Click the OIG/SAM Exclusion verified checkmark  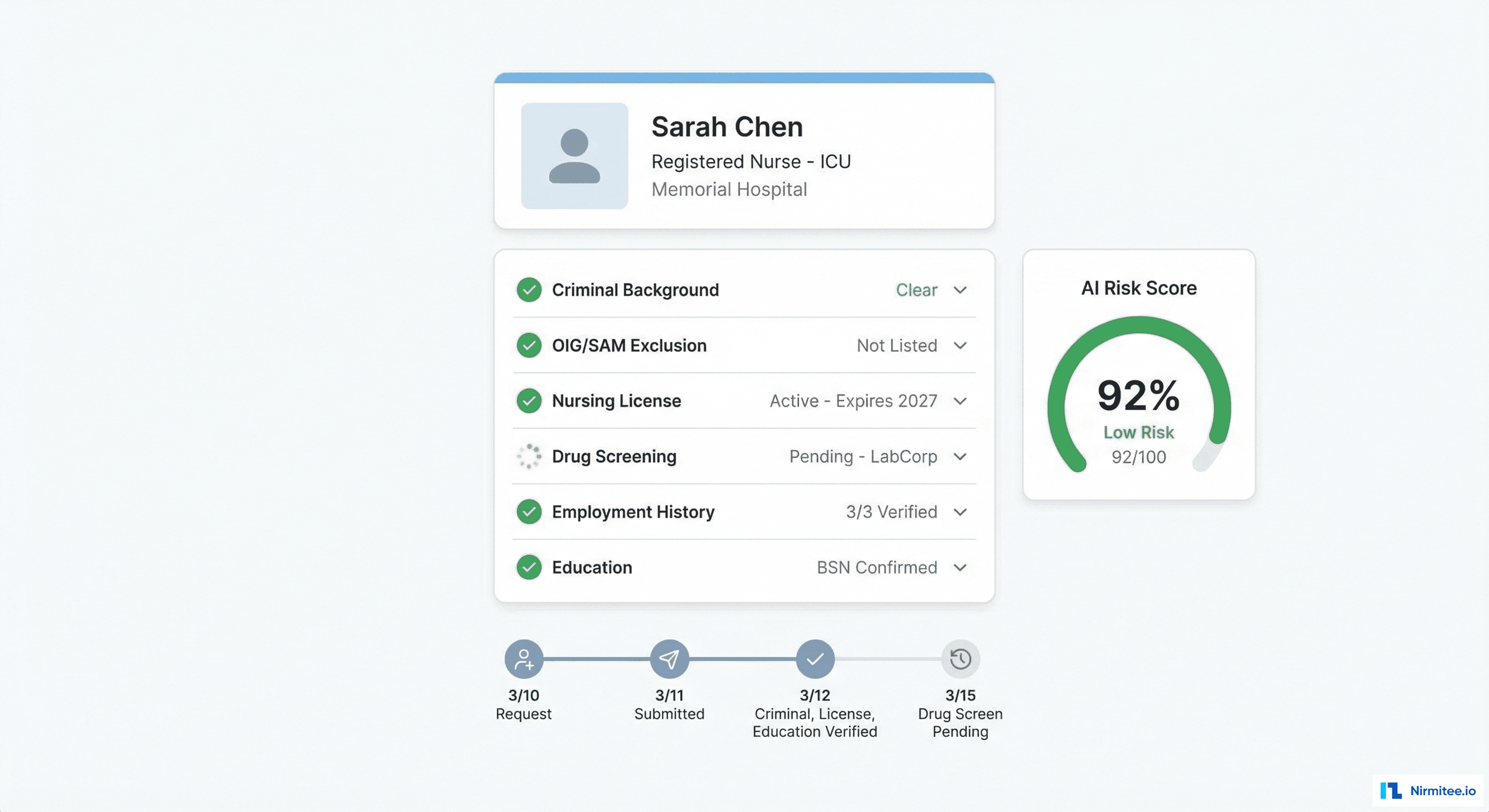[529, 346]
